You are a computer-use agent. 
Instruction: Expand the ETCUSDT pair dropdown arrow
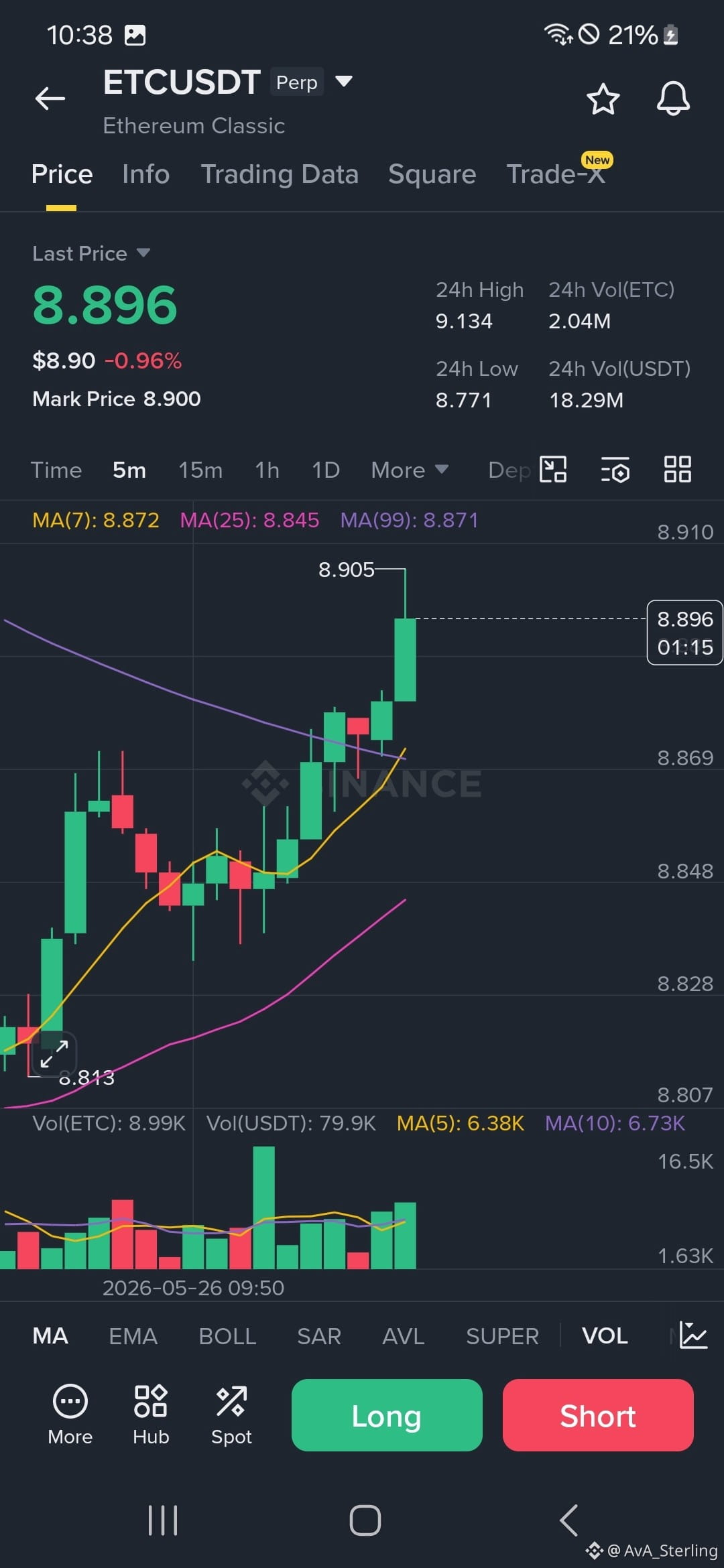pyautogui.click(x=344, y=82)
